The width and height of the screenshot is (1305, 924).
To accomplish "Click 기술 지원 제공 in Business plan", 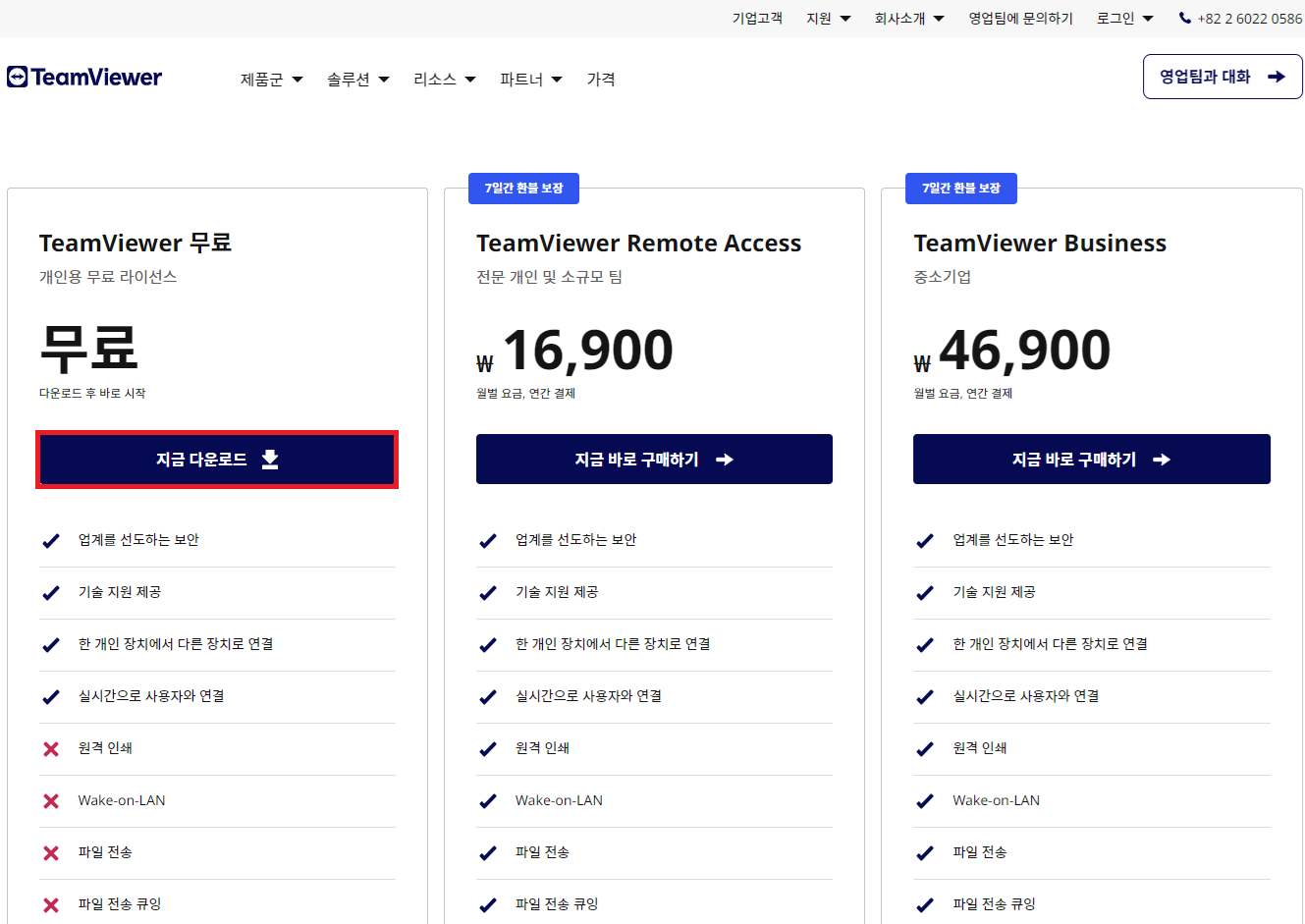I will pyautogui.click(x=994, y=592).
